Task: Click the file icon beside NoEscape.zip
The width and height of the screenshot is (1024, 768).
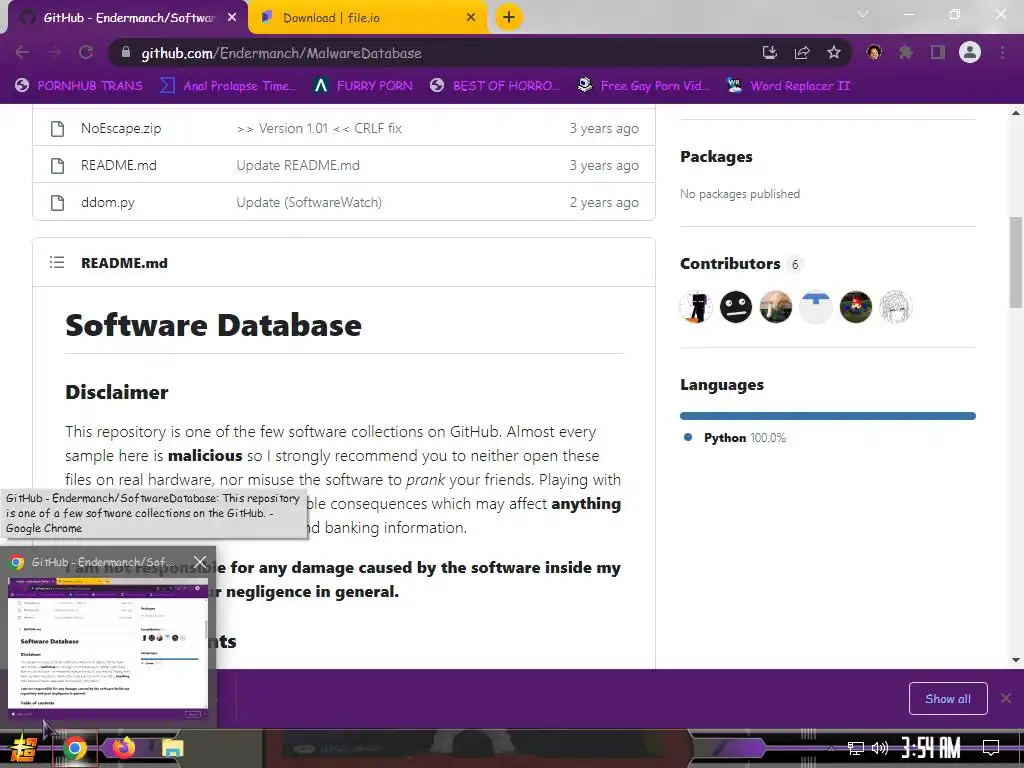Action: click(x=57, y=129)
